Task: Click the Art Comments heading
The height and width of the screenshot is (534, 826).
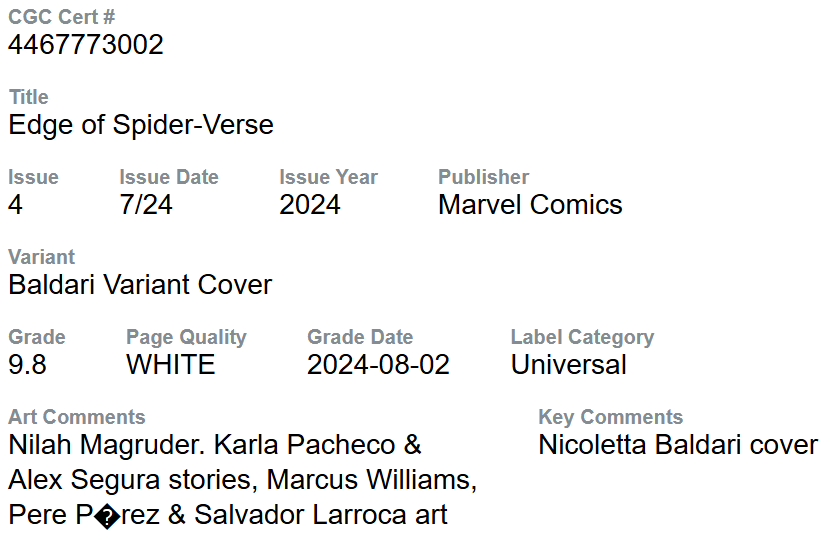Action: pos(77,417)
